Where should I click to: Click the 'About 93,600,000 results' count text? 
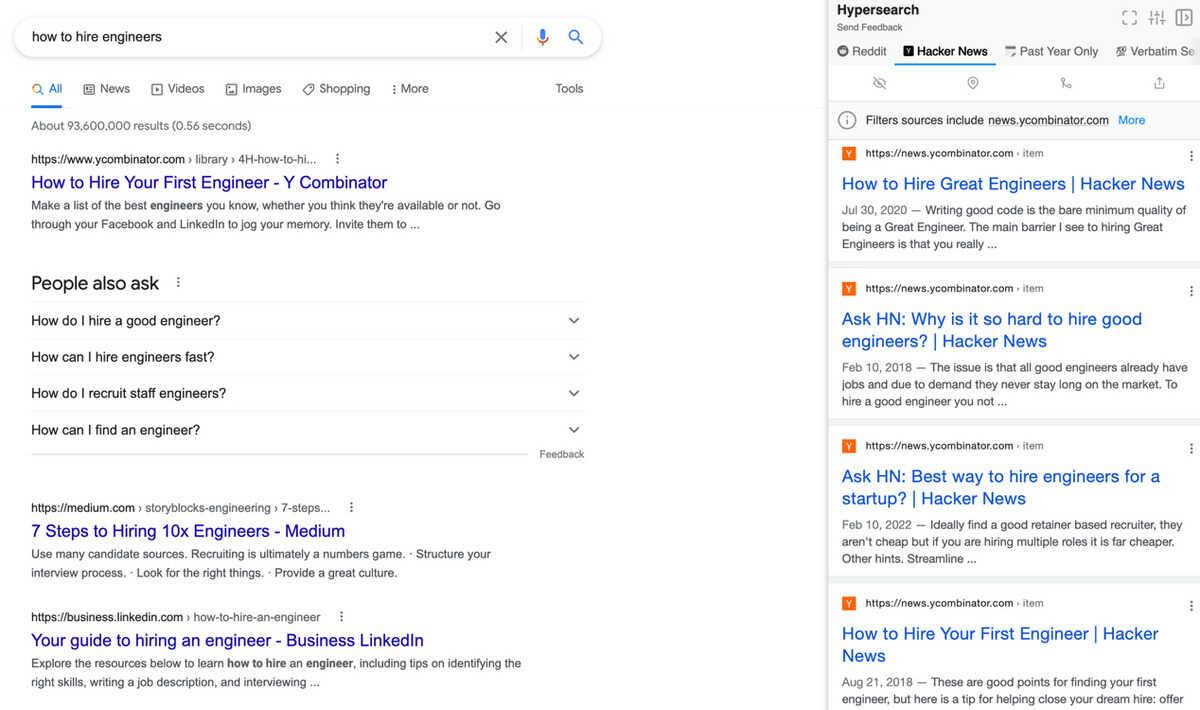point(141,126)
